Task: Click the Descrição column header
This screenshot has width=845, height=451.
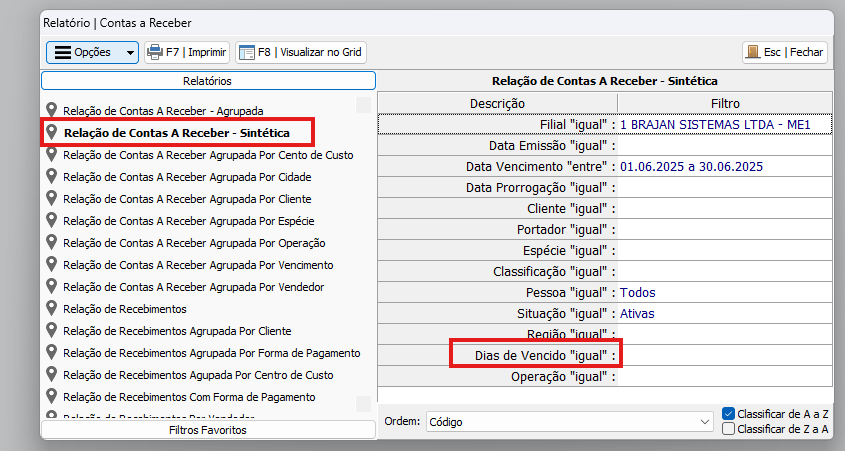Action: [x=497, y=103]
